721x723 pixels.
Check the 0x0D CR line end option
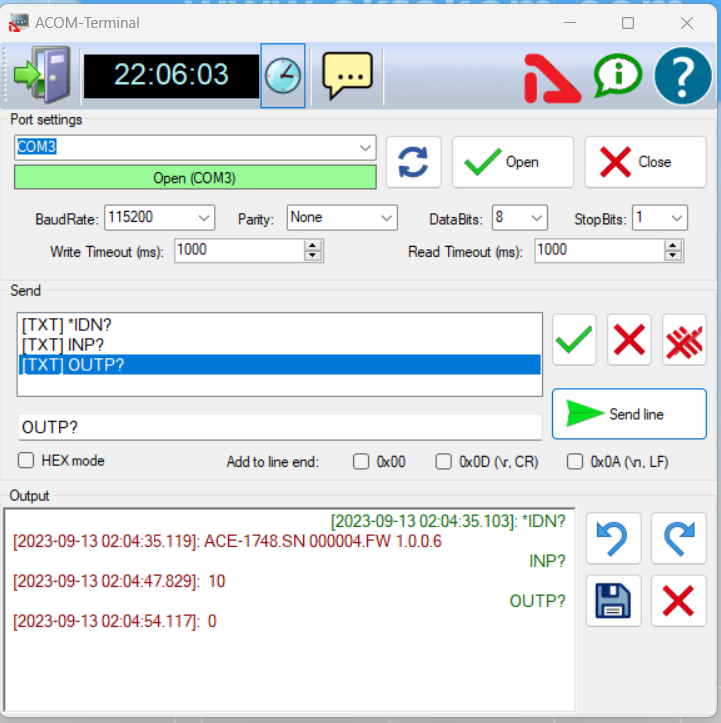click(x=443, y=461)
